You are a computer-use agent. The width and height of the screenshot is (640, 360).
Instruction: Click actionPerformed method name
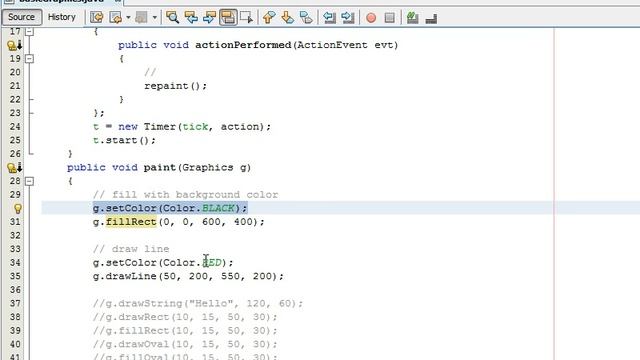[x=243, y=45]
